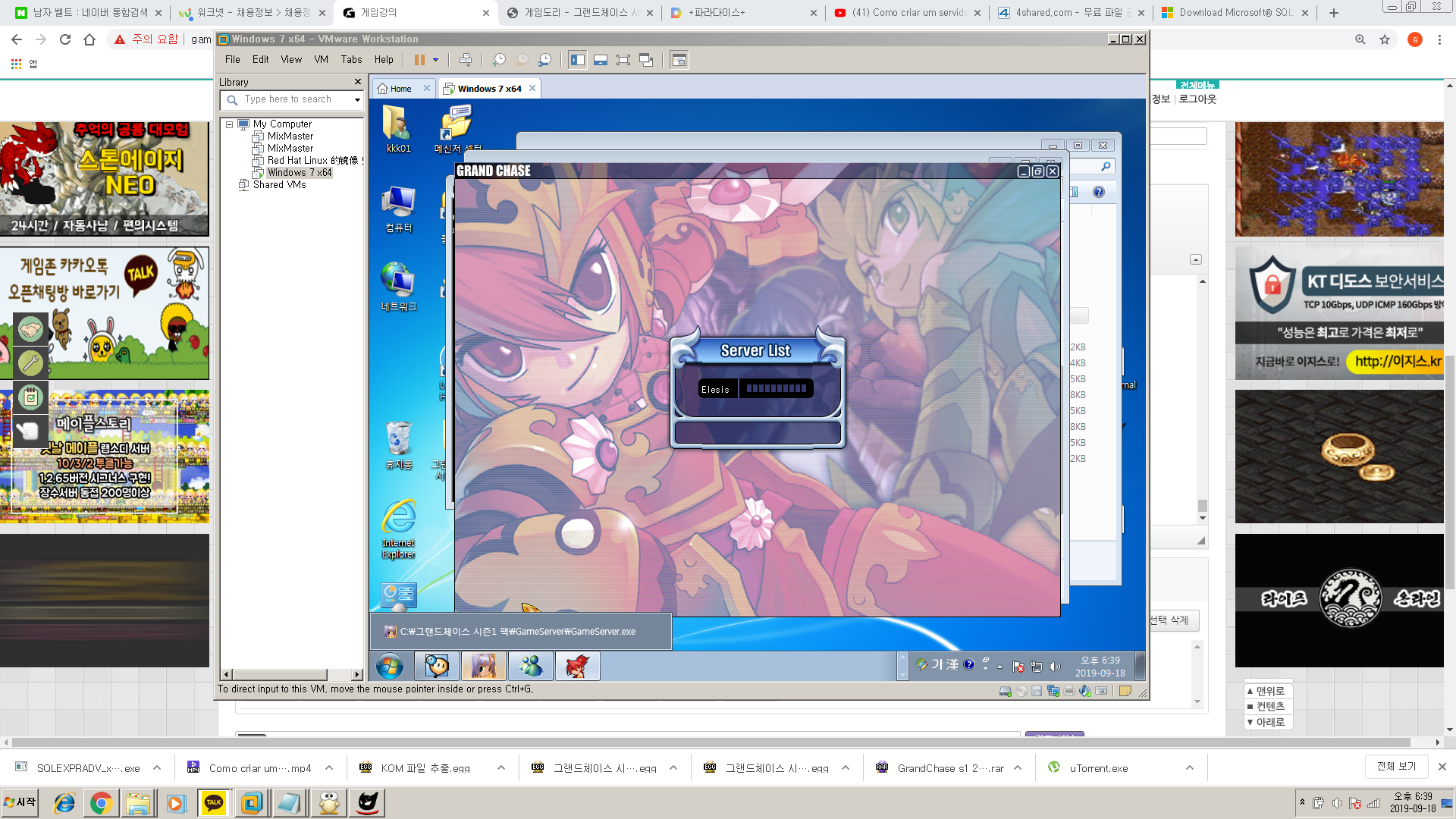1456x819 pixels.
Task: Expand options for KOM 파일 추출.egg download
Action: coord(501,767)
